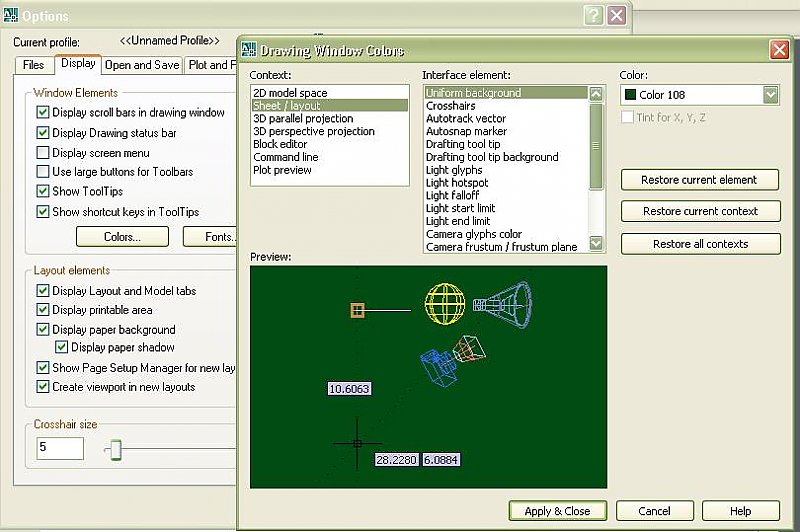Click the 10.6063 tooltip in preview
This screenshot has height=532, width=800.
tap(349, 389)
